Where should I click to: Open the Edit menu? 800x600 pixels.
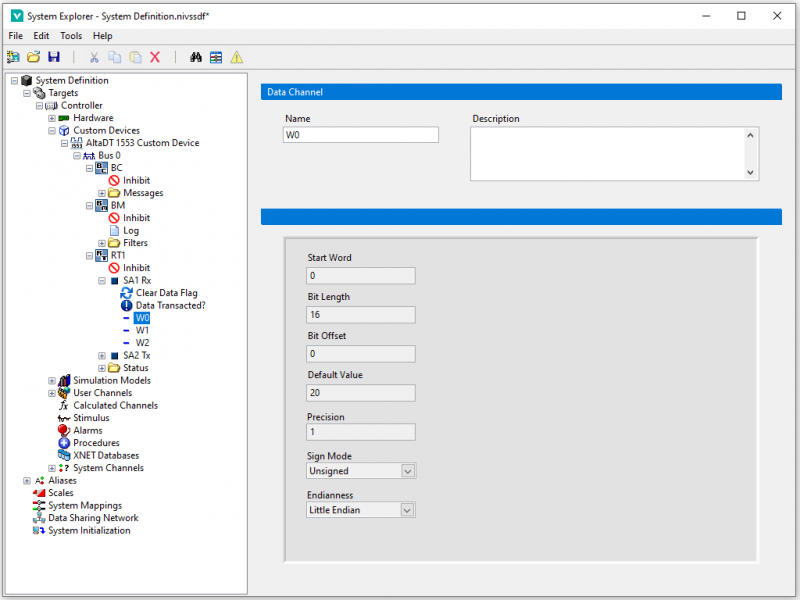pos(41,36)
